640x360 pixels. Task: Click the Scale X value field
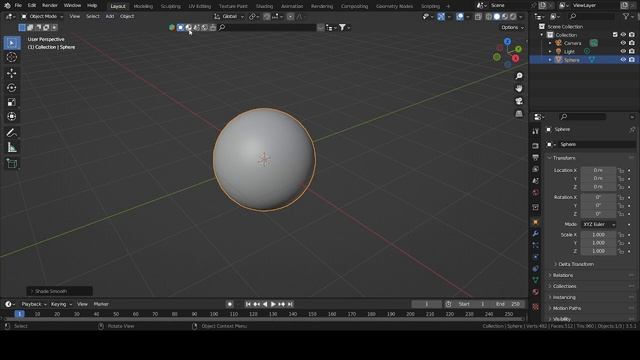point(598,235)
